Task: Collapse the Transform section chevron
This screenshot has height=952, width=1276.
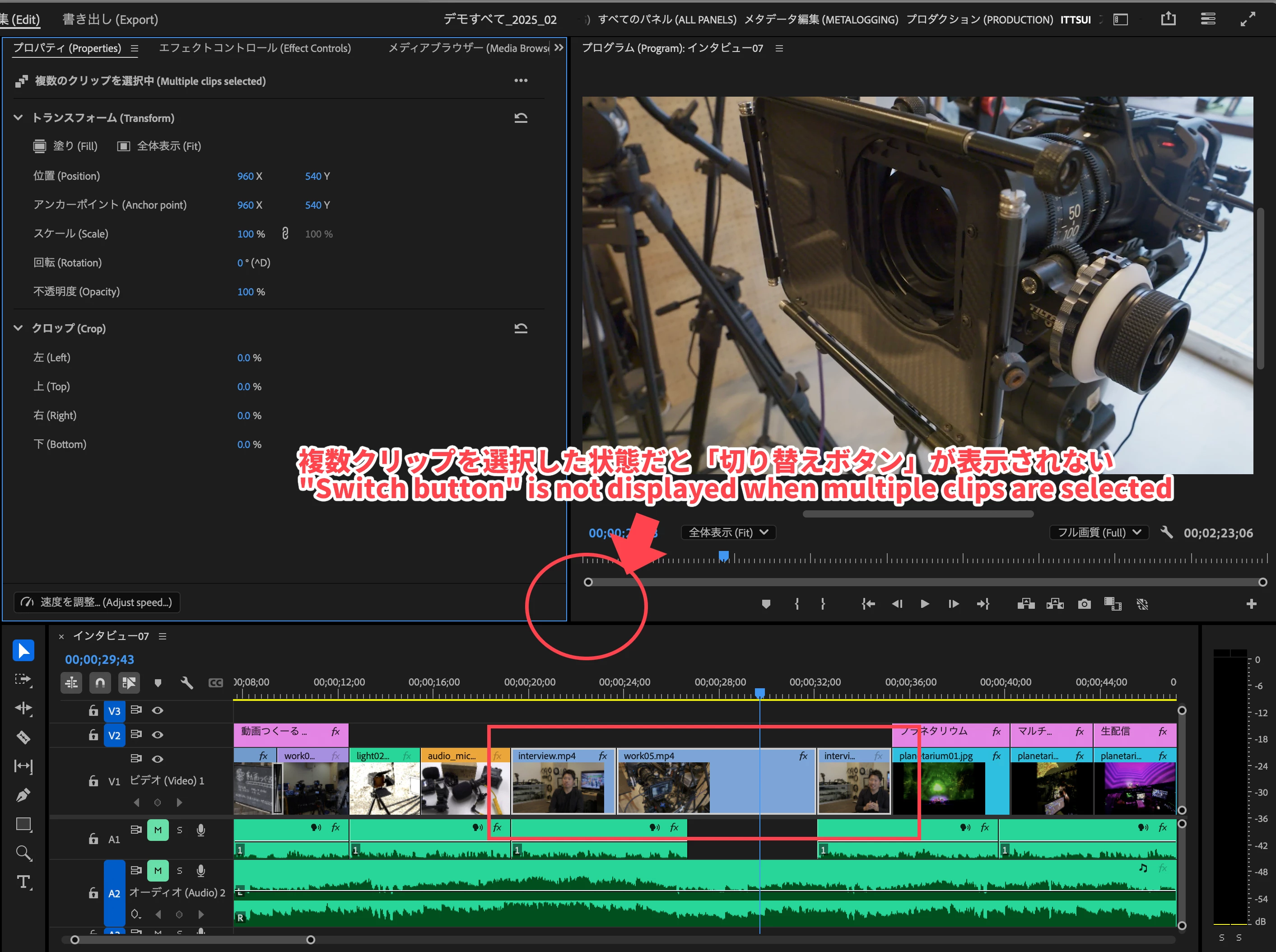Action: coord(18,117)
